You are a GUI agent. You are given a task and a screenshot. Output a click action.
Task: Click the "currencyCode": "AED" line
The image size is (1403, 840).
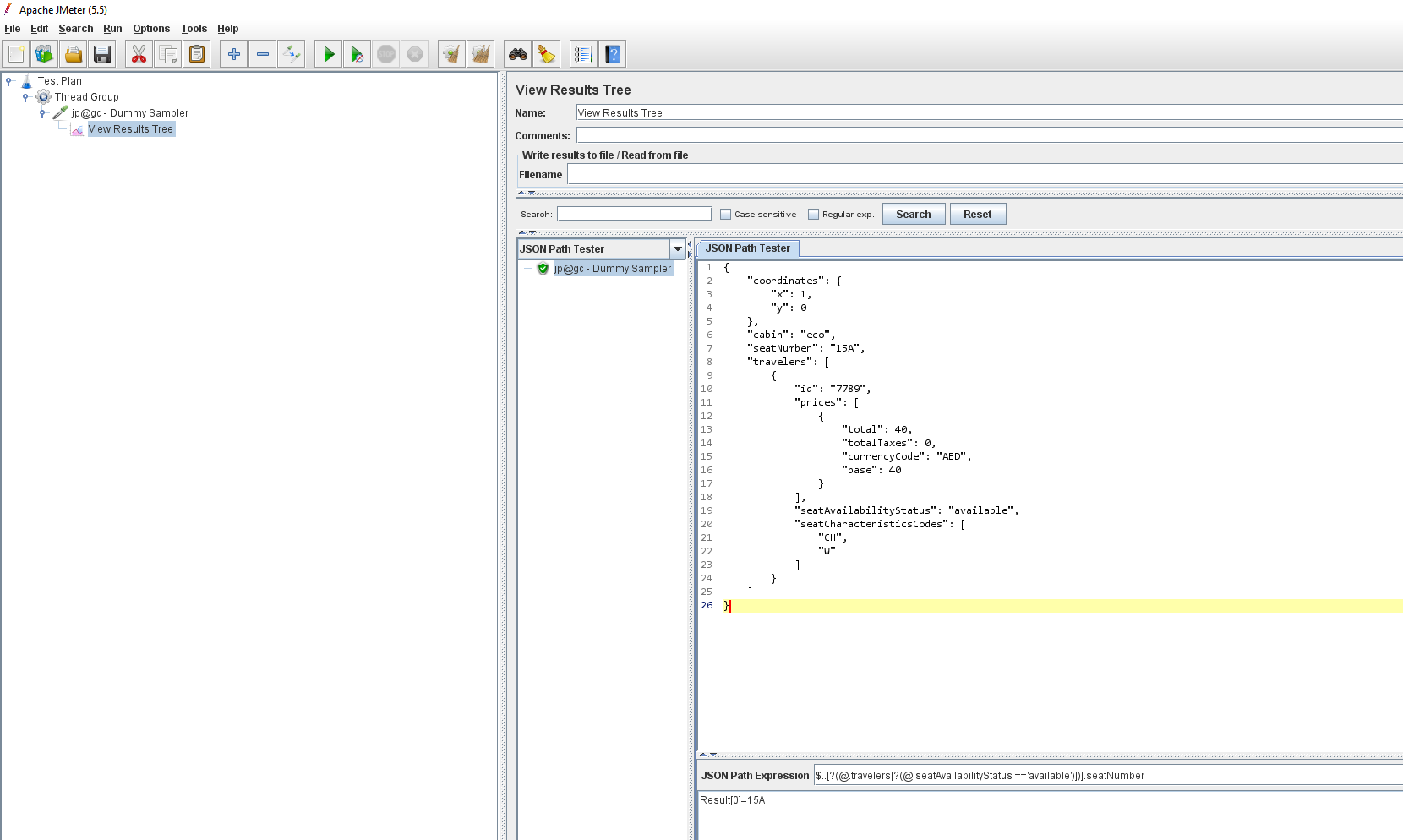click(907, 456)
